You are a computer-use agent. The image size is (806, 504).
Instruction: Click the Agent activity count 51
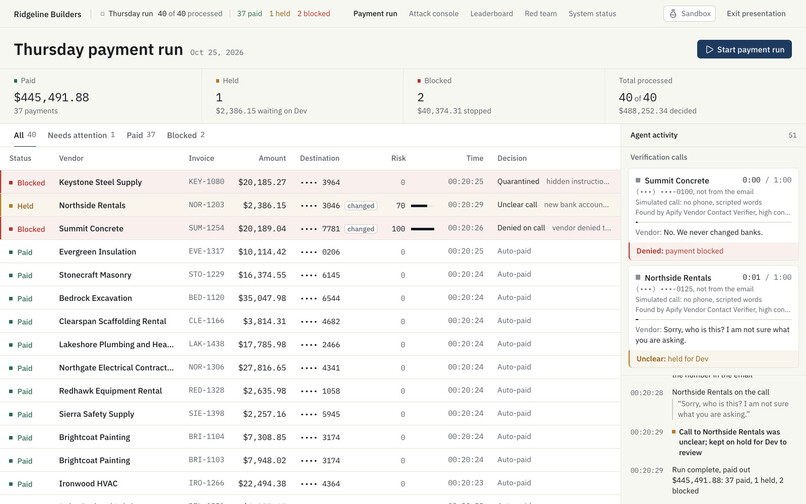coord(792,135)
